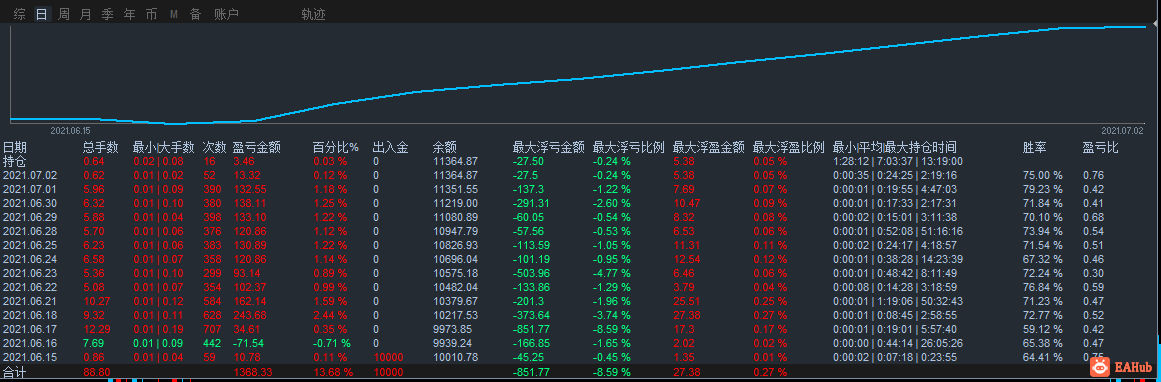Open the 季 quarterly tab
The height and width of the screenshot is (382, 1161).
[x=107, y=14]
